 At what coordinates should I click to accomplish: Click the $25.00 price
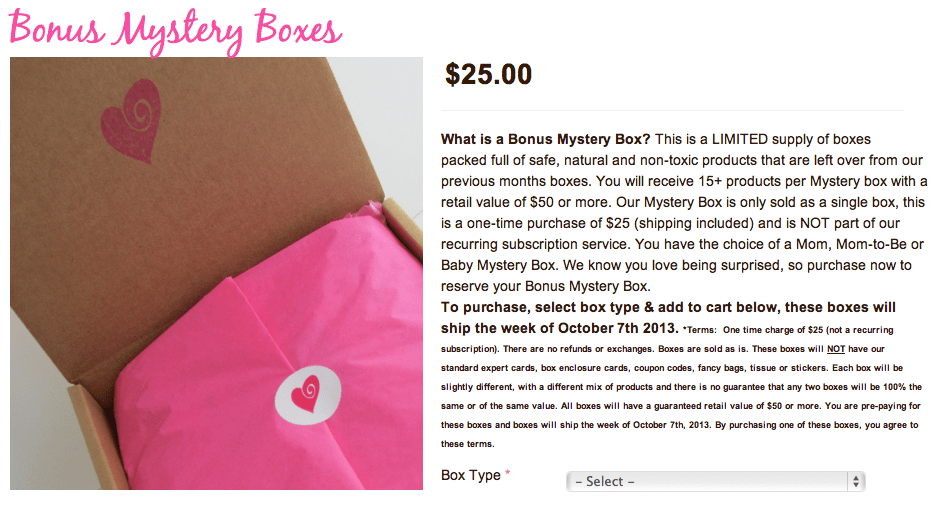488,75
